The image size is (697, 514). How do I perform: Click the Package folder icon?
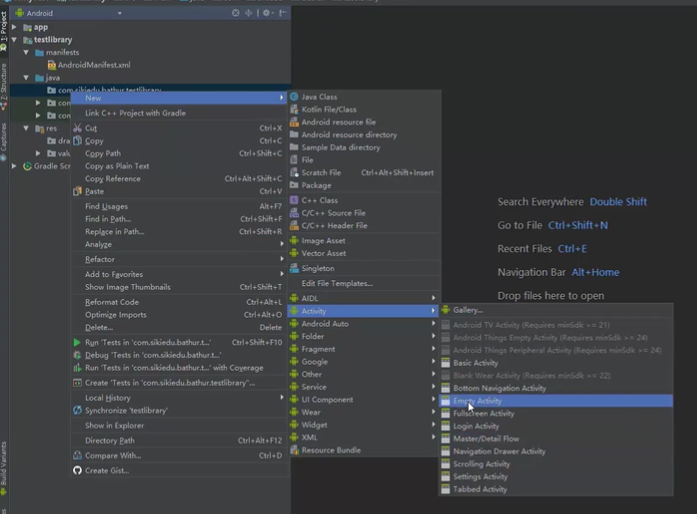tap(294, 185)
